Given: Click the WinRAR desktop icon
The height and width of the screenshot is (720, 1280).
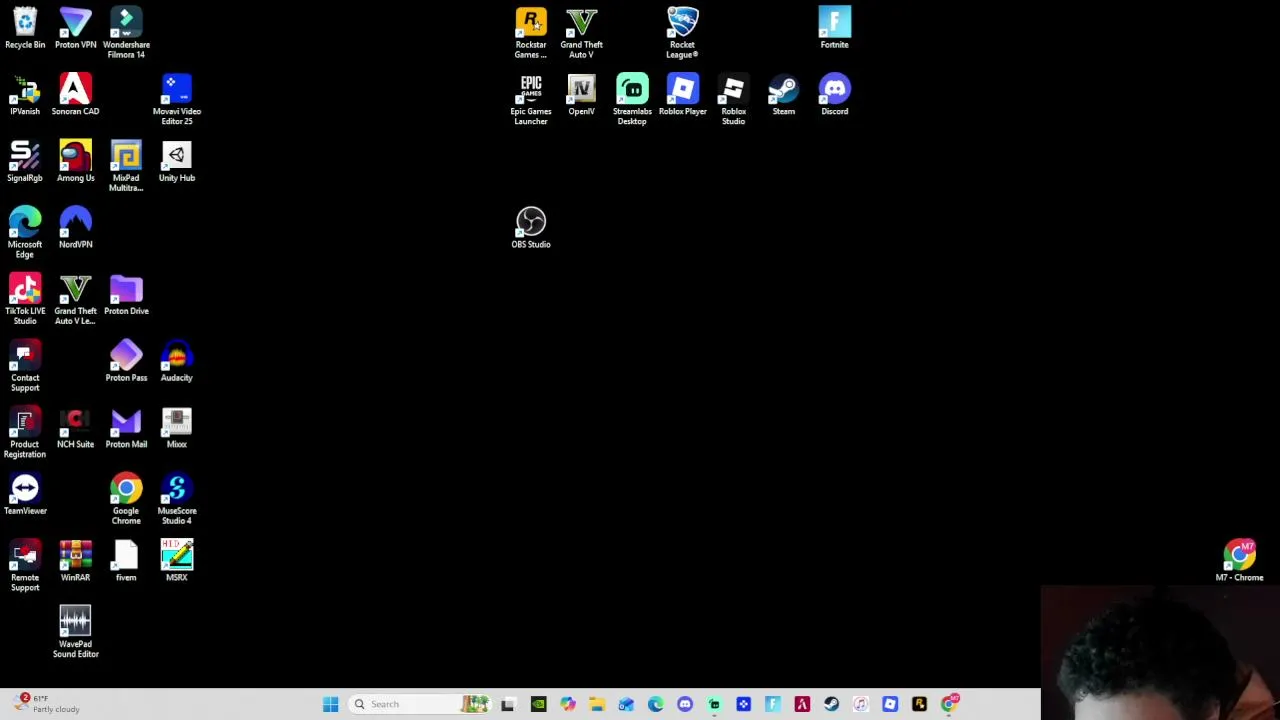Looking at the screenshot, I should coord(76,562).
